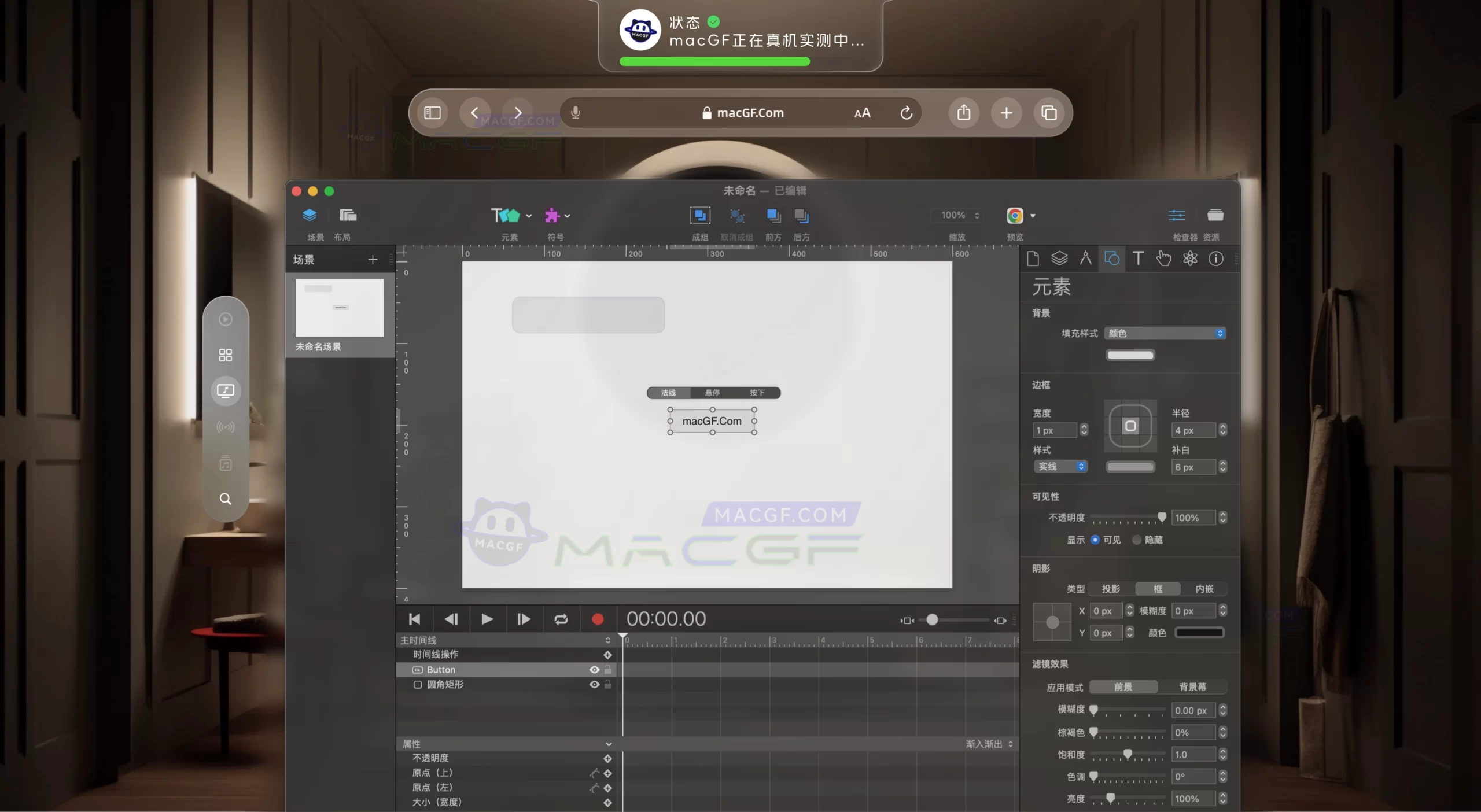This screenshot has height=812, width=1481.
Task: Open the Actions hand inspector icon
Action: point(1163,259)
